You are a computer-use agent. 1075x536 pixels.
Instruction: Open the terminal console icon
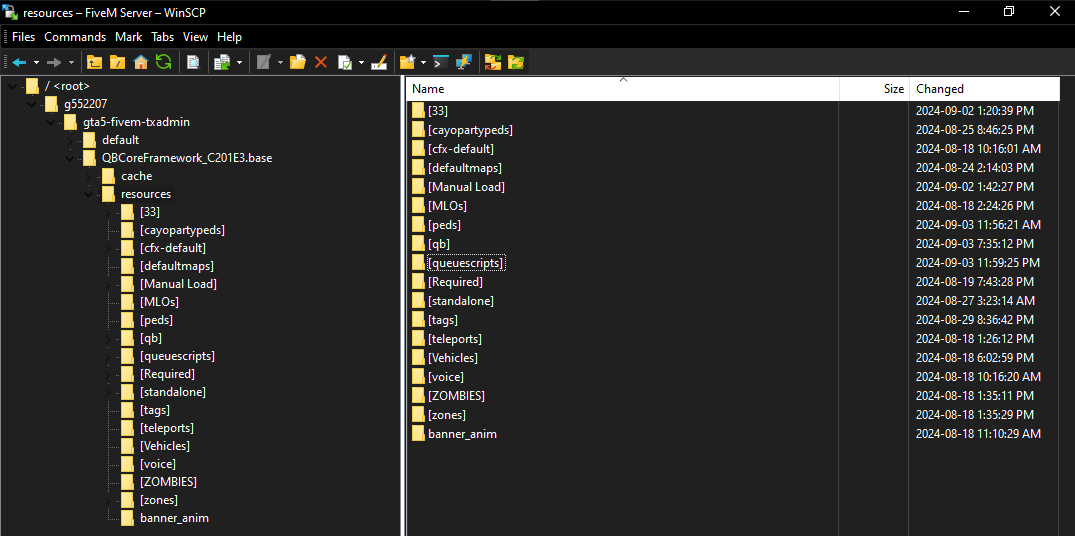coord(442,62)
